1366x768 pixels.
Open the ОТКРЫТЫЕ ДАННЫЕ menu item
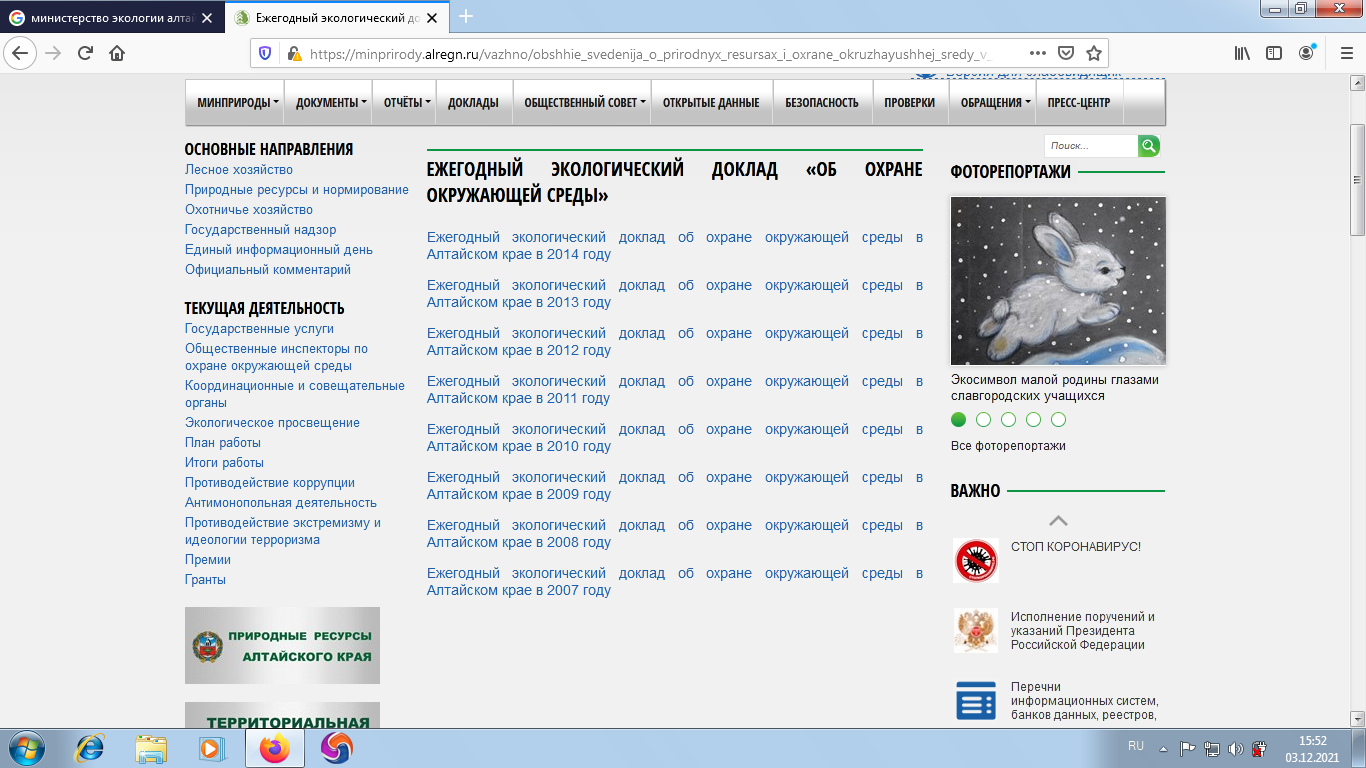point(711,102)
